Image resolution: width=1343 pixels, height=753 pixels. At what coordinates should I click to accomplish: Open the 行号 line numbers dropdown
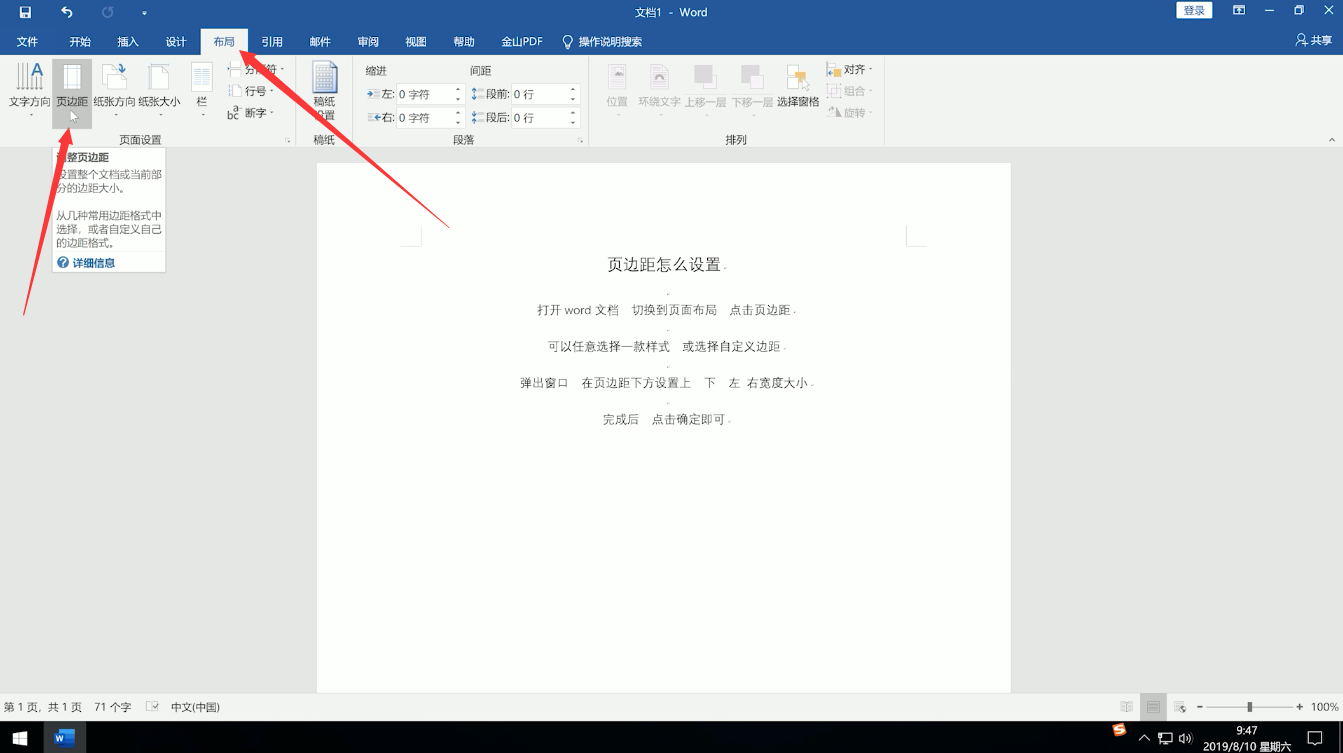pyautogui.click(x=251, y=91)
